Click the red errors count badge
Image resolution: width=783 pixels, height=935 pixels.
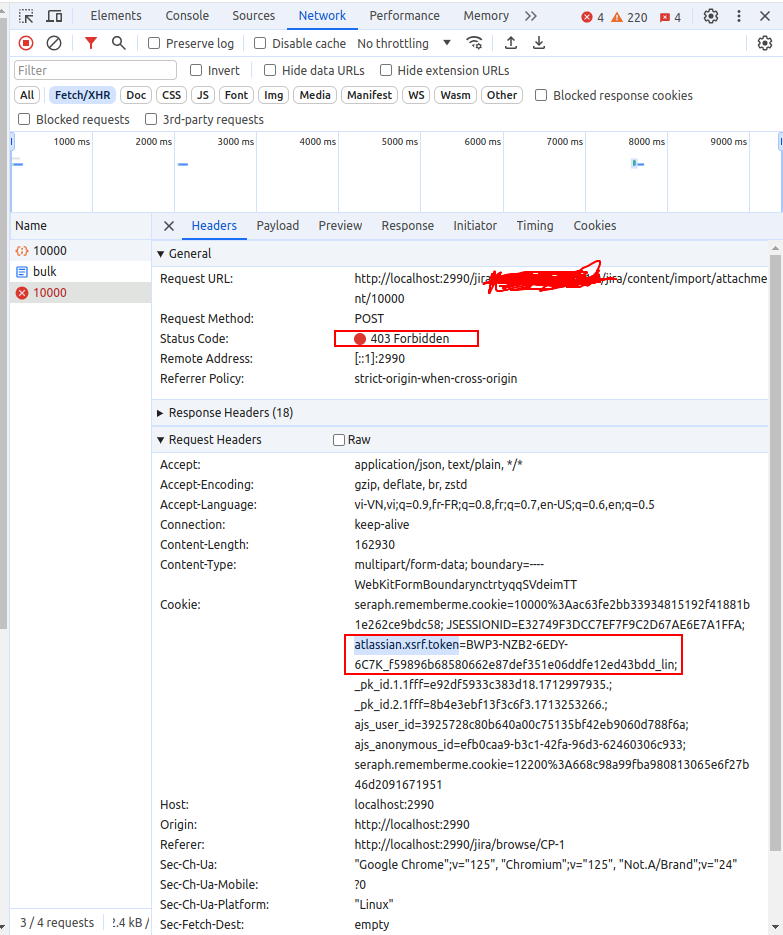(x=593, y=17)
